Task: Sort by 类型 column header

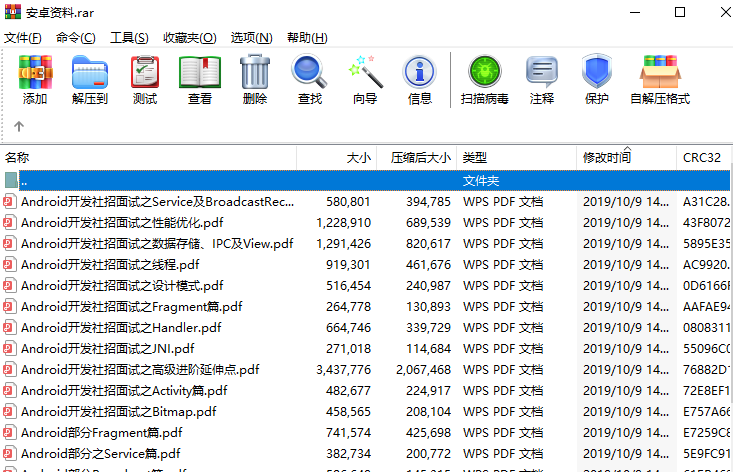Action: [x=517, y=158]
